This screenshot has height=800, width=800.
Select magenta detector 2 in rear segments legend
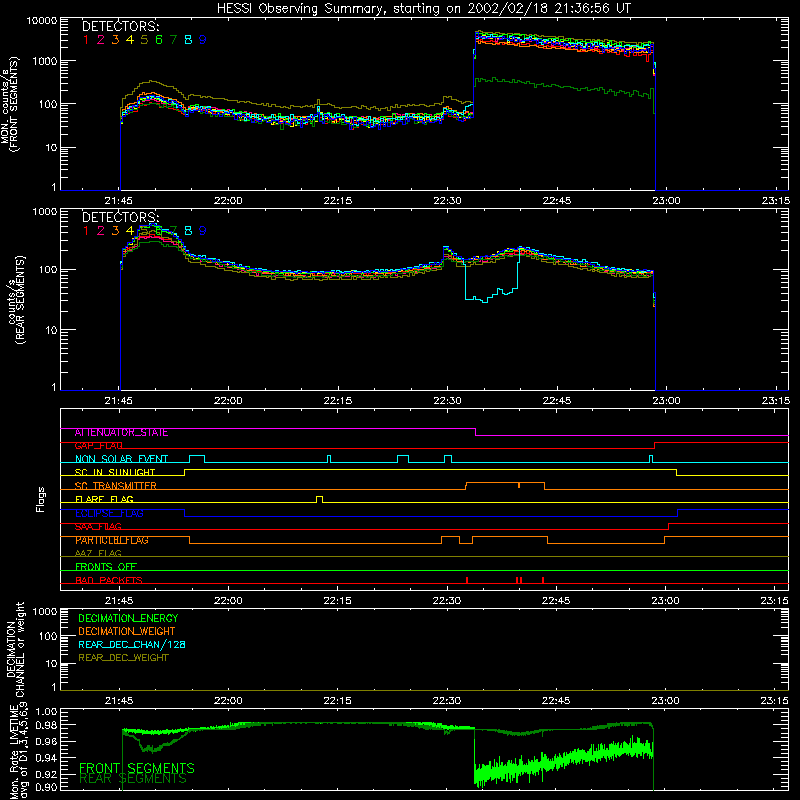(x=101, y=231)
